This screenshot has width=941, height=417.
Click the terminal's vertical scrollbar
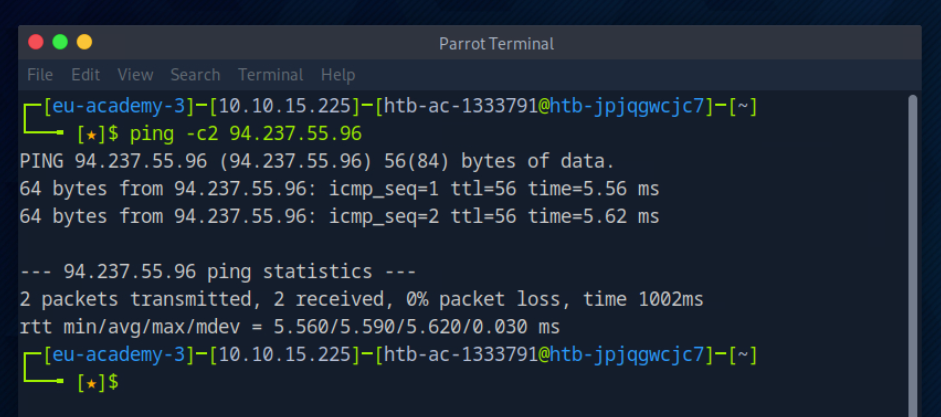[912, 250]
